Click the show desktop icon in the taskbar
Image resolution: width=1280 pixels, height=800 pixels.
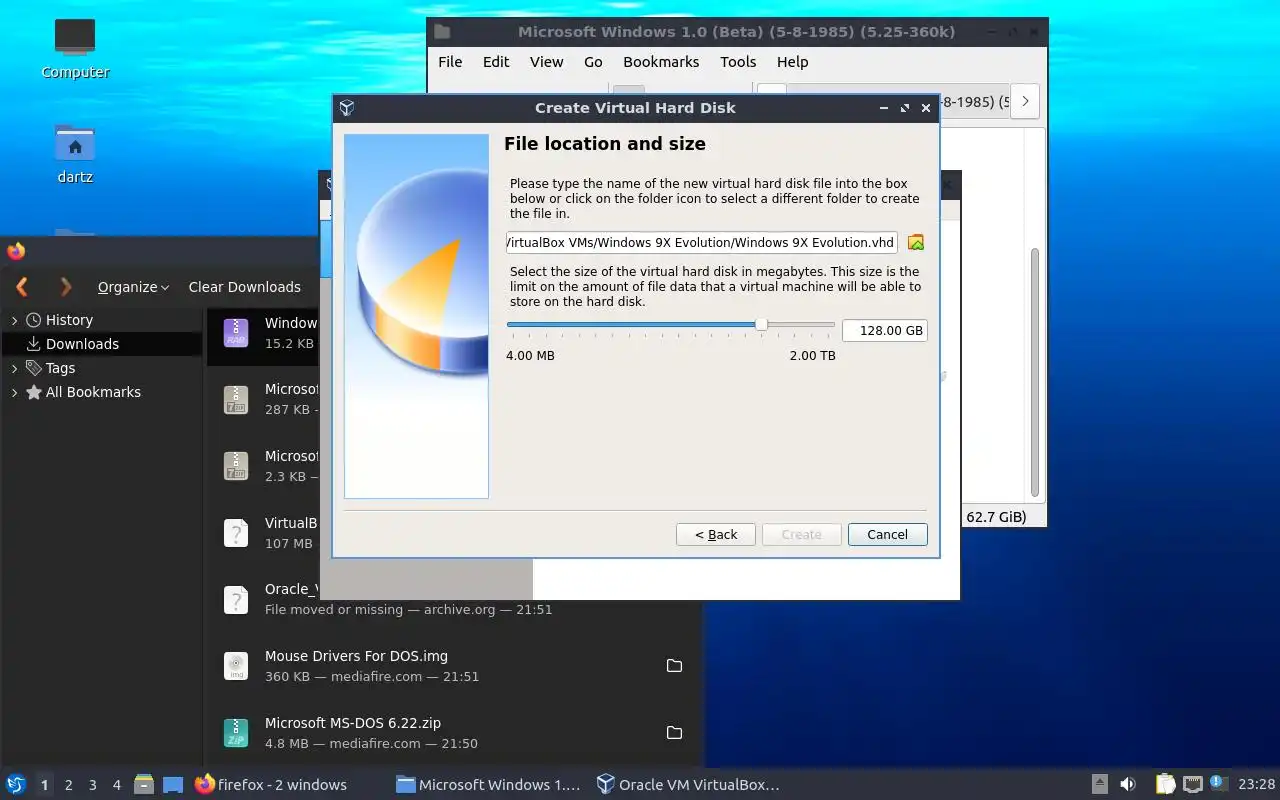(x=173, y=785)
